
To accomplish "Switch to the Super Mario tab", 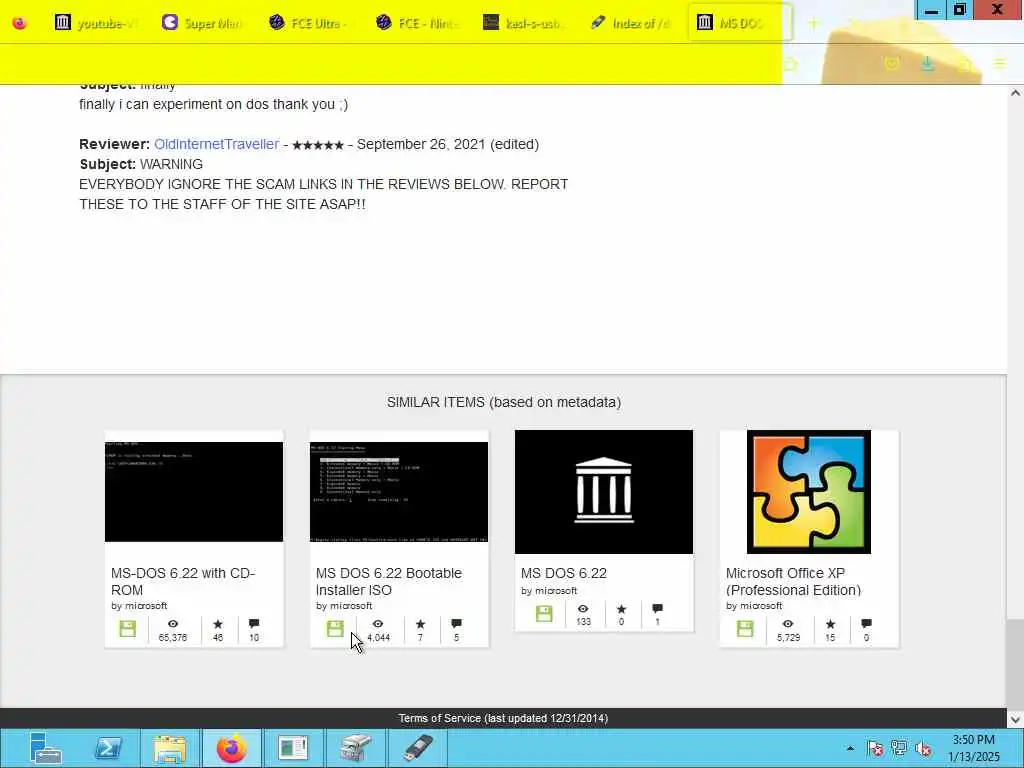I will (x=202, y=23).
